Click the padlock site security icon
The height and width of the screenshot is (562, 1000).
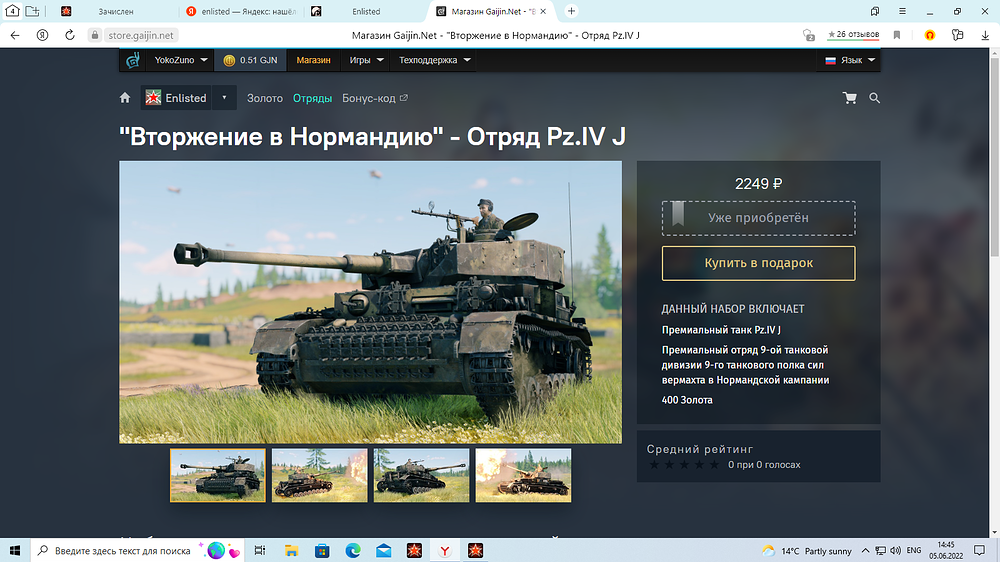click(x=94, y=35)
